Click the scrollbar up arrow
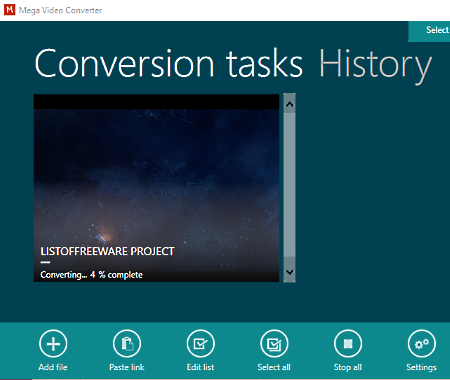 point(289,104)
